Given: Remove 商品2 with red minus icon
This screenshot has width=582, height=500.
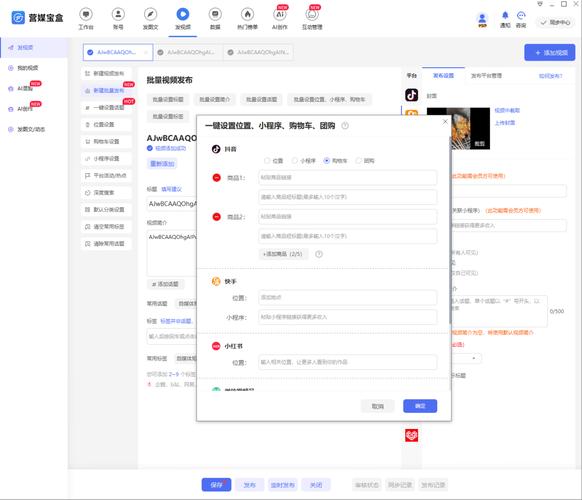Looking at the screenshot, I should click(216, 217).
